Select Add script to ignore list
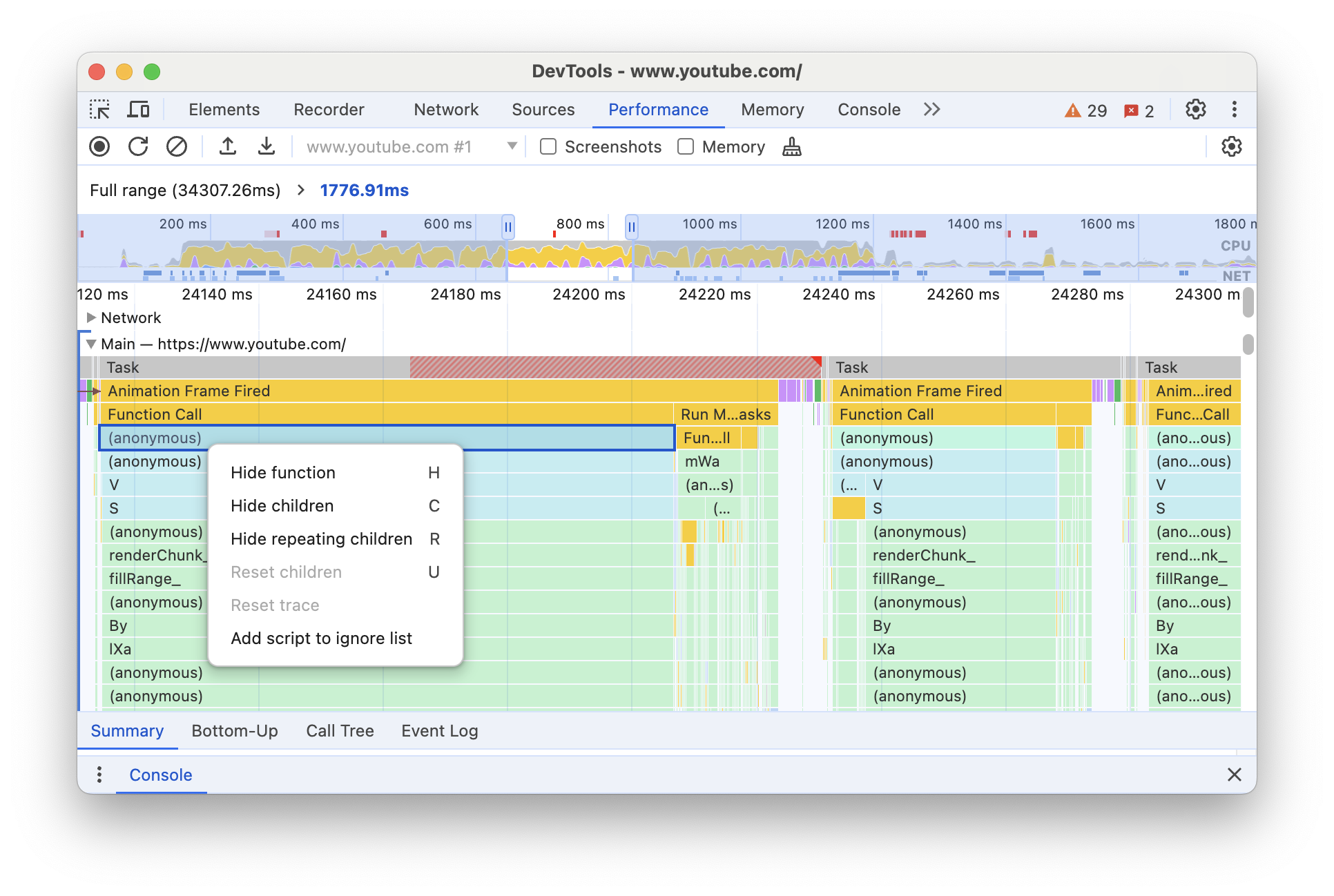This screenshot has height=896, width=1334. tap(321, 637)
